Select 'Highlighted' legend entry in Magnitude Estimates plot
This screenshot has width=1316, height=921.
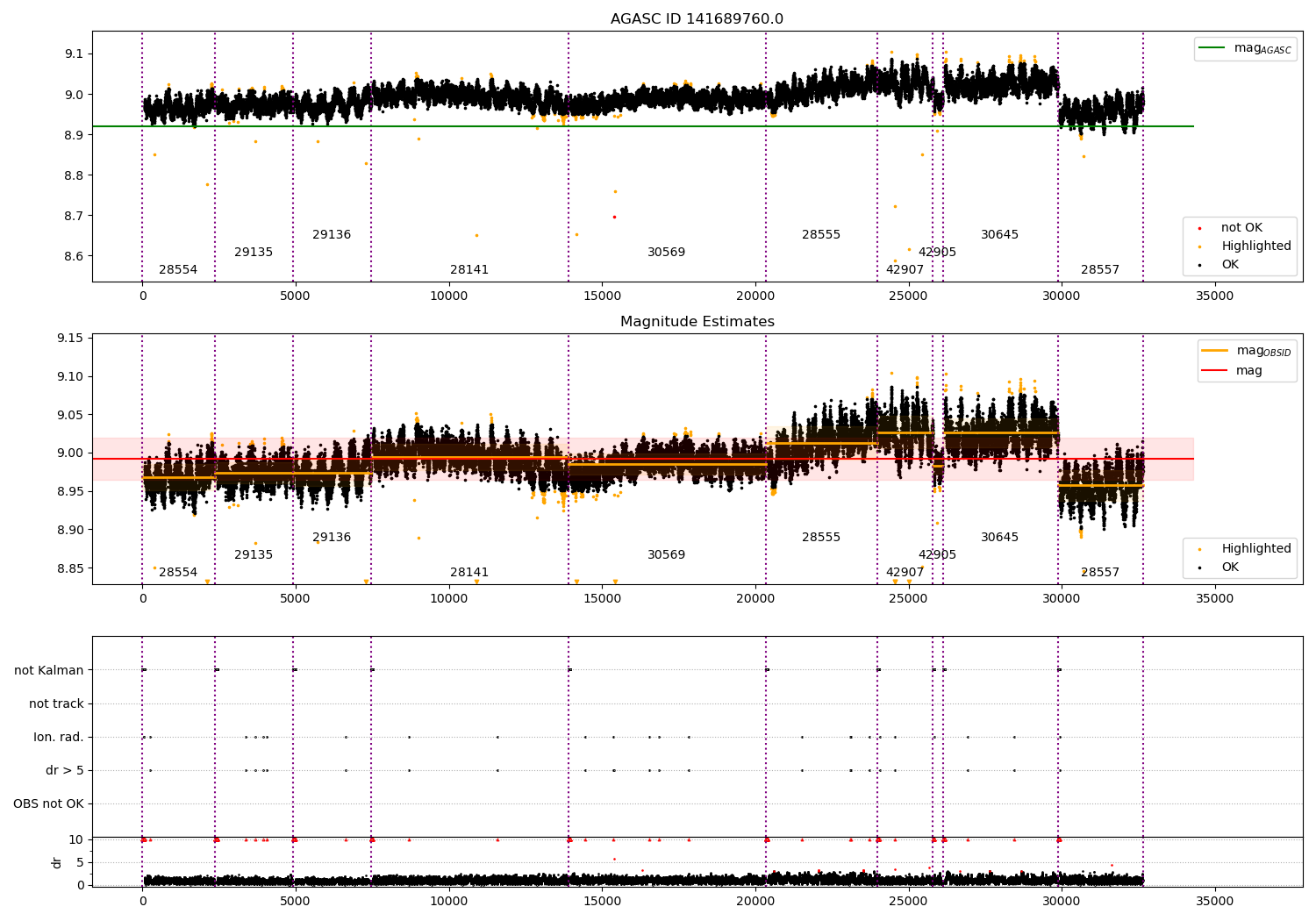[x=1256, y=548]
